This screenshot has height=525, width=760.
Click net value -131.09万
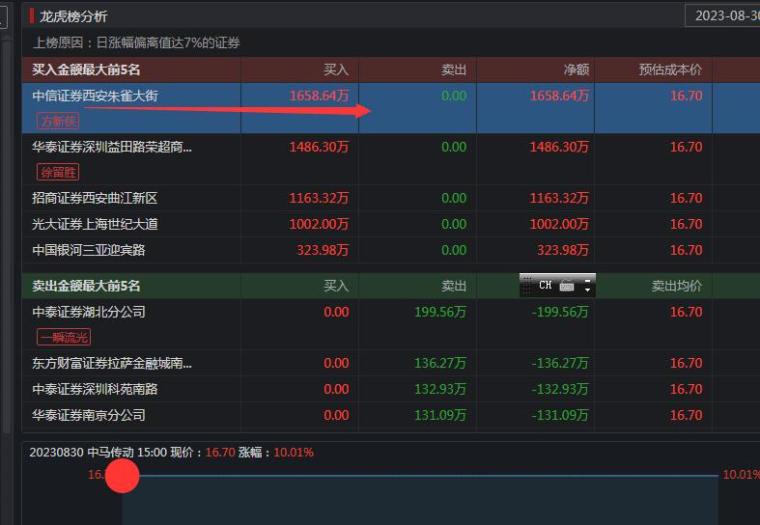[560, 415]
